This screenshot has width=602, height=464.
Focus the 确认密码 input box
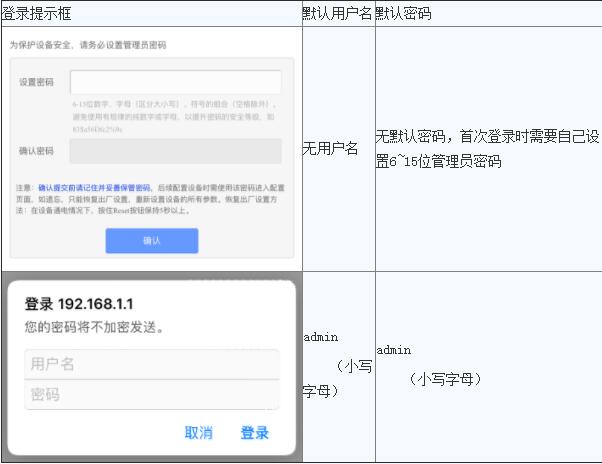pyautogui.click(x=175, y=151)
